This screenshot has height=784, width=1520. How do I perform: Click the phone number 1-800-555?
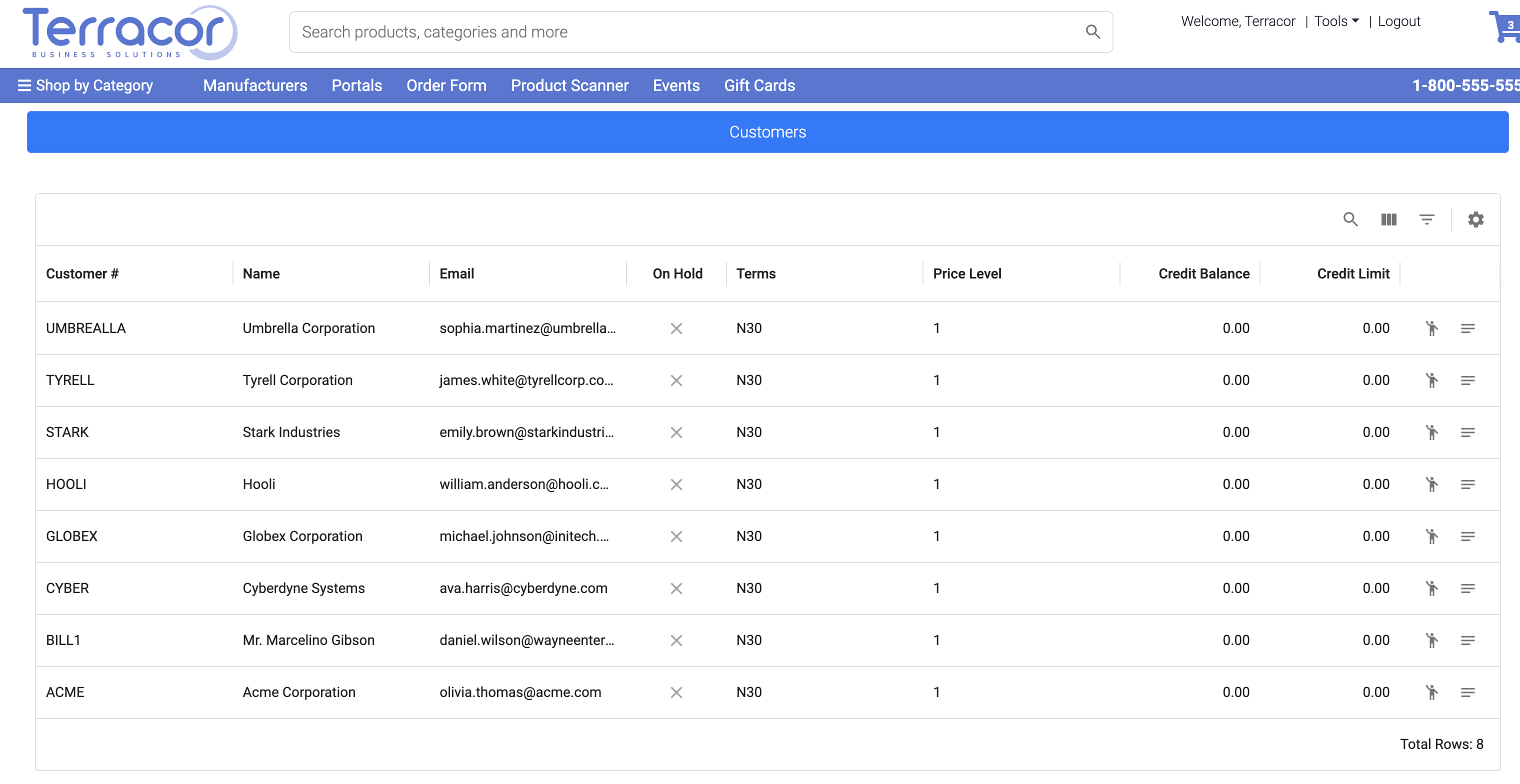coord(1465,85)
